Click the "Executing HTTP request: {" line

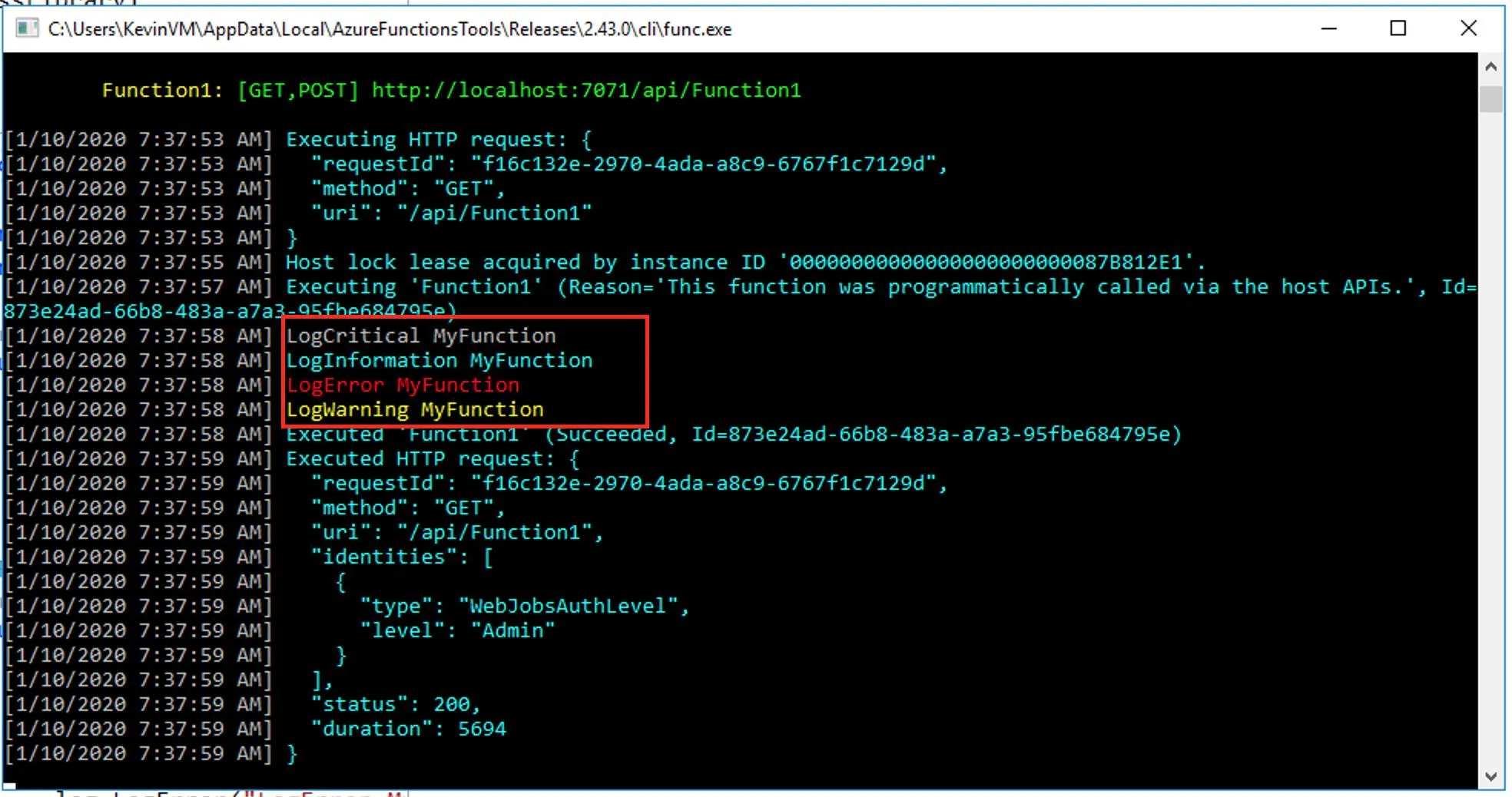439,140
